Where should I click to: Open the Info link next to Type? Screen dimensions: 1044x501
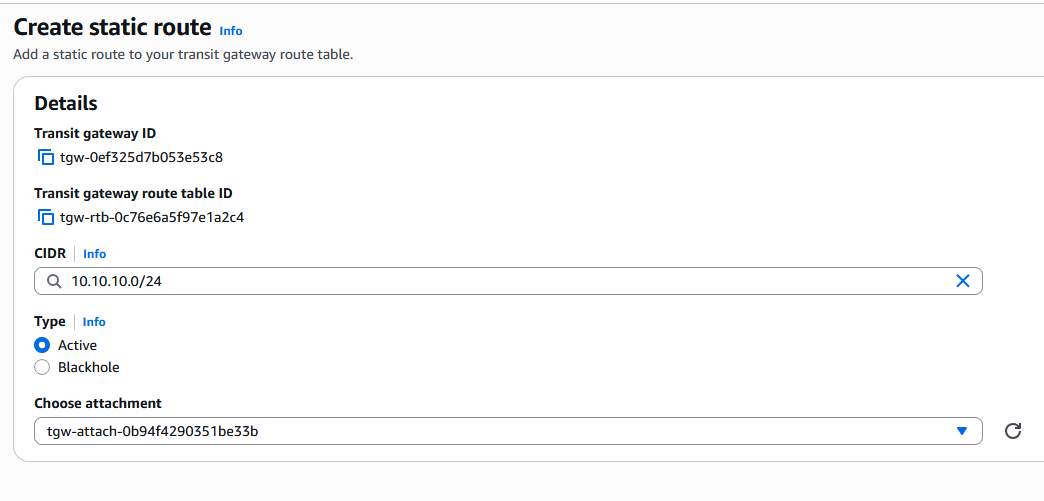click(x=94, y=322)
